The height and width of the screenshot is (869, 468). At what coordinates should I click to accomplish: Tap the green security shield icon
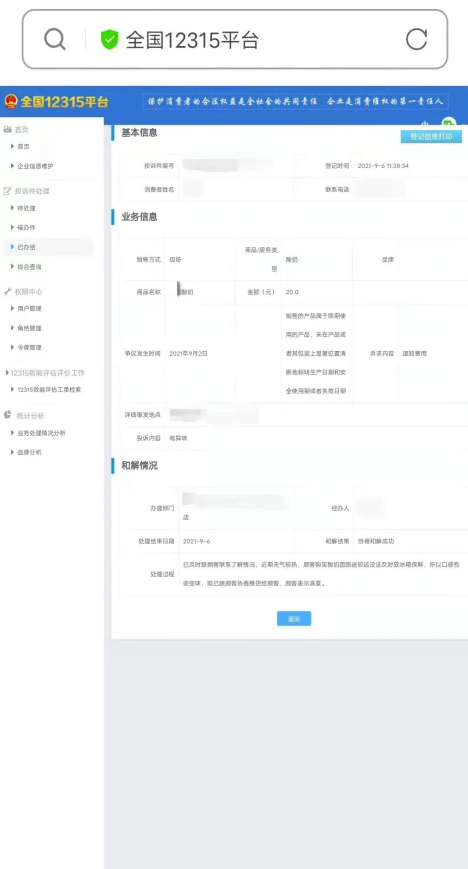point(109,40)
